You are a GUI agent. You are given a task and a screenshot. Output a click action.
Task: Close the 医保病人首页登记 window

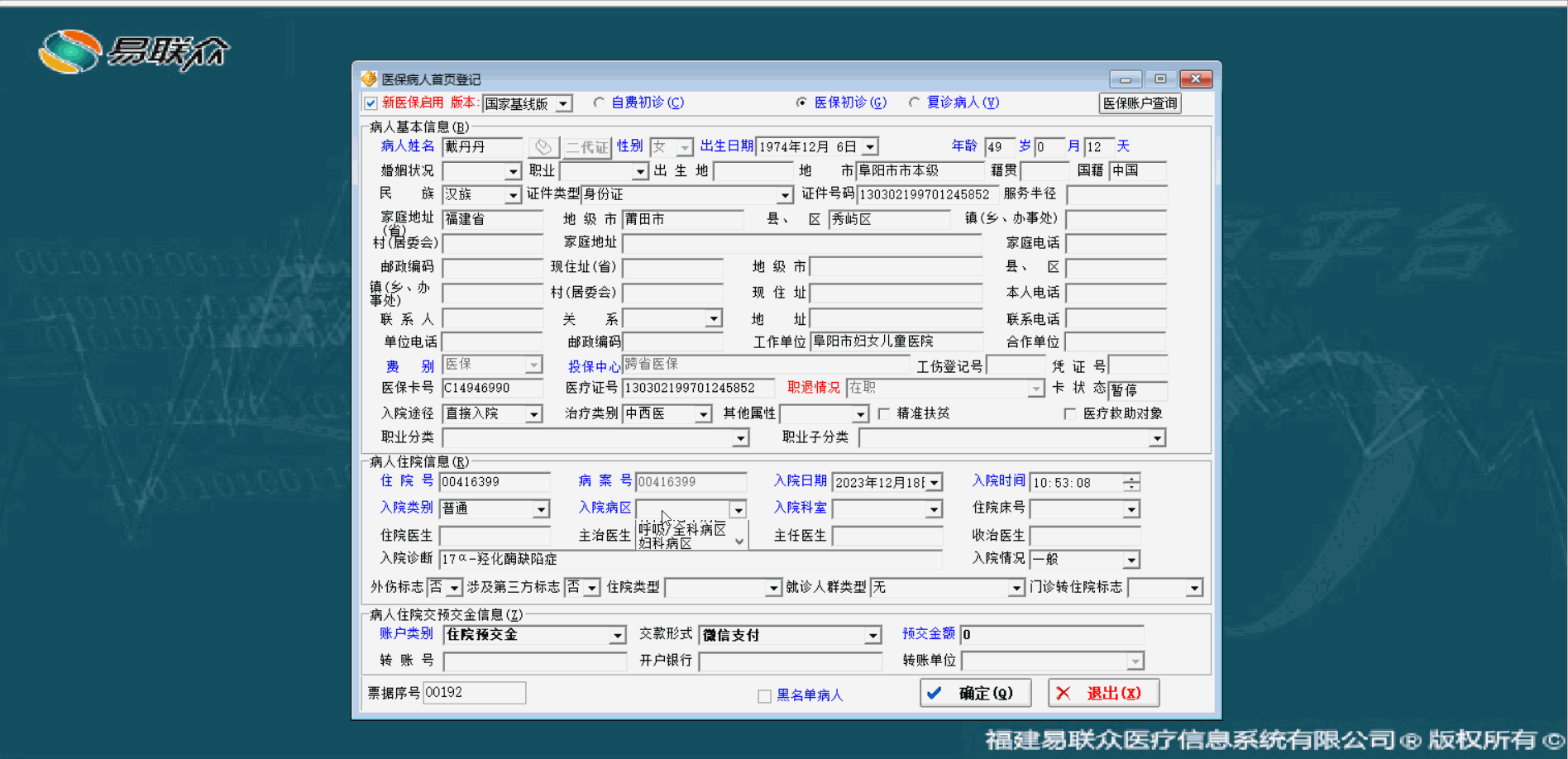[x=1196, y=79]
